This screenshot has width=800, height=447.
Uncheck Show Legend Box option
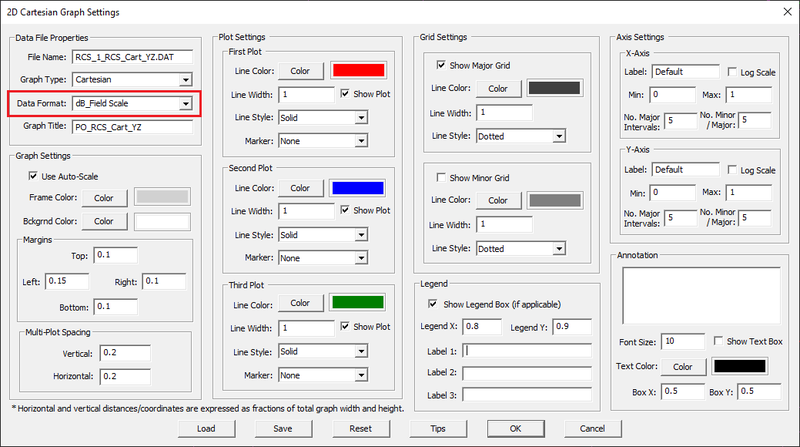click(x=432, y=304)
